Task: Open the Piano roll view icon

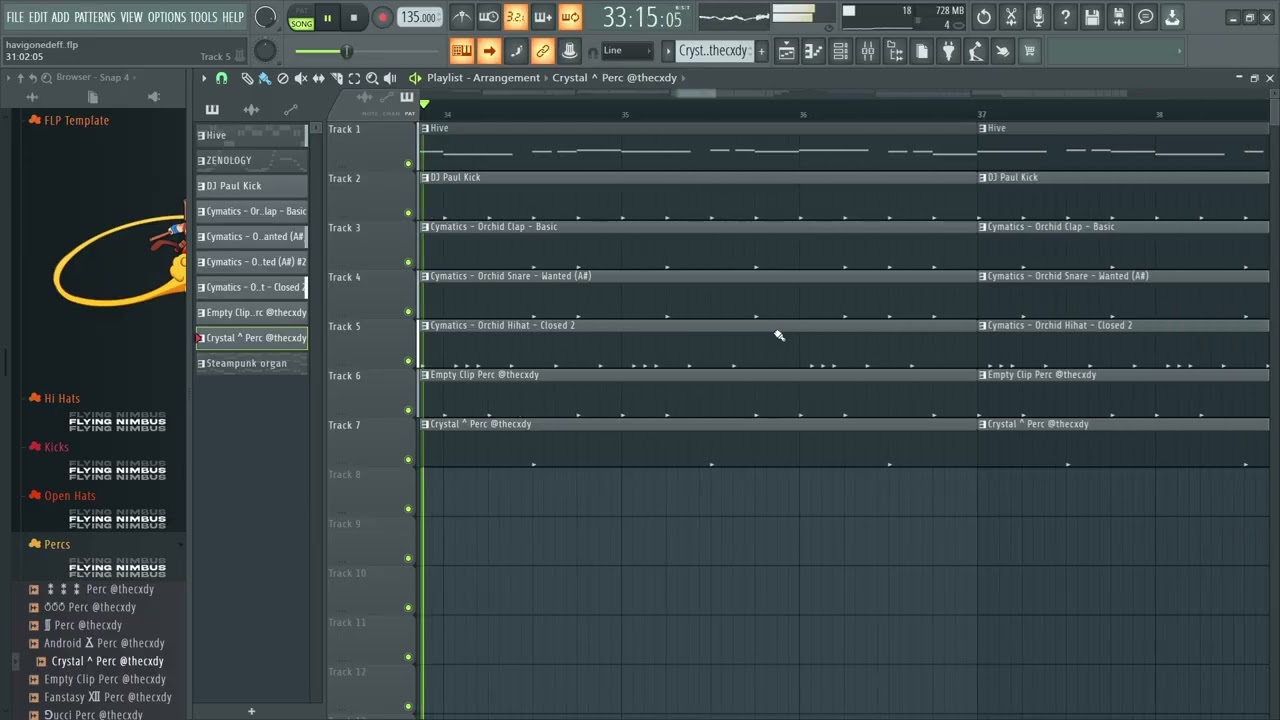Action: point(814,51)
